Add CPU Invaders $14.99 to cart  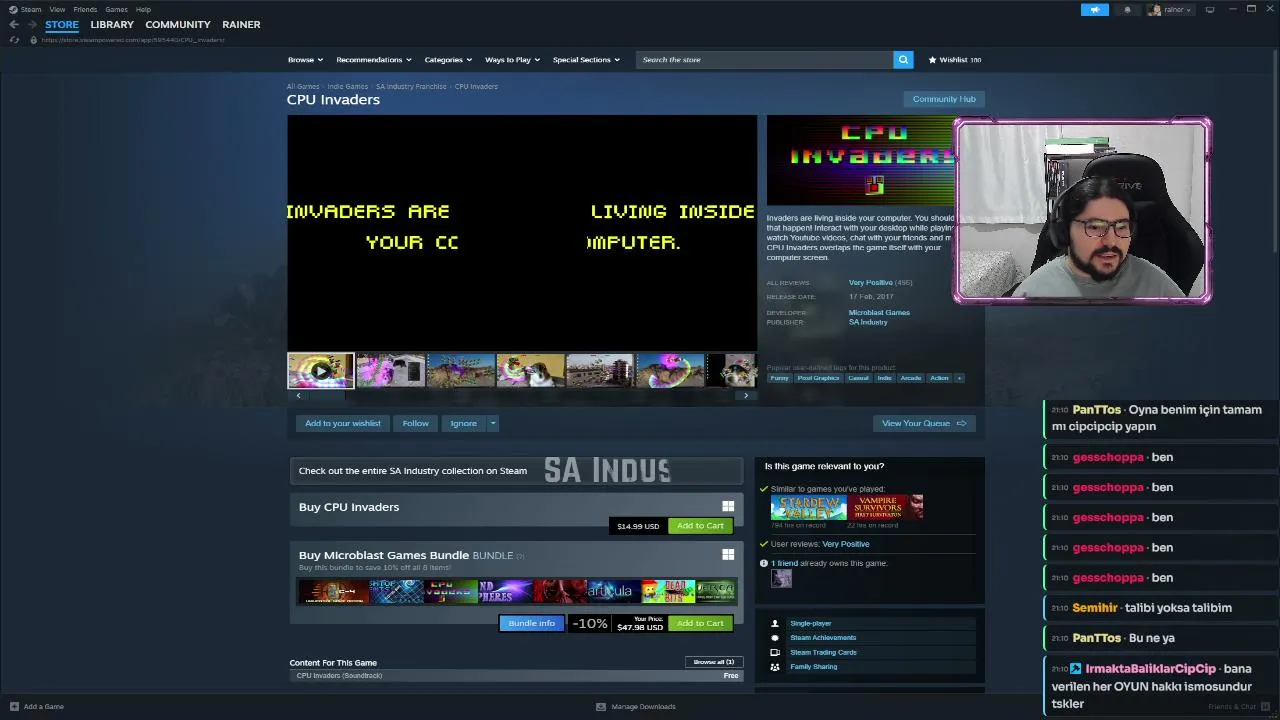(700, 526)
